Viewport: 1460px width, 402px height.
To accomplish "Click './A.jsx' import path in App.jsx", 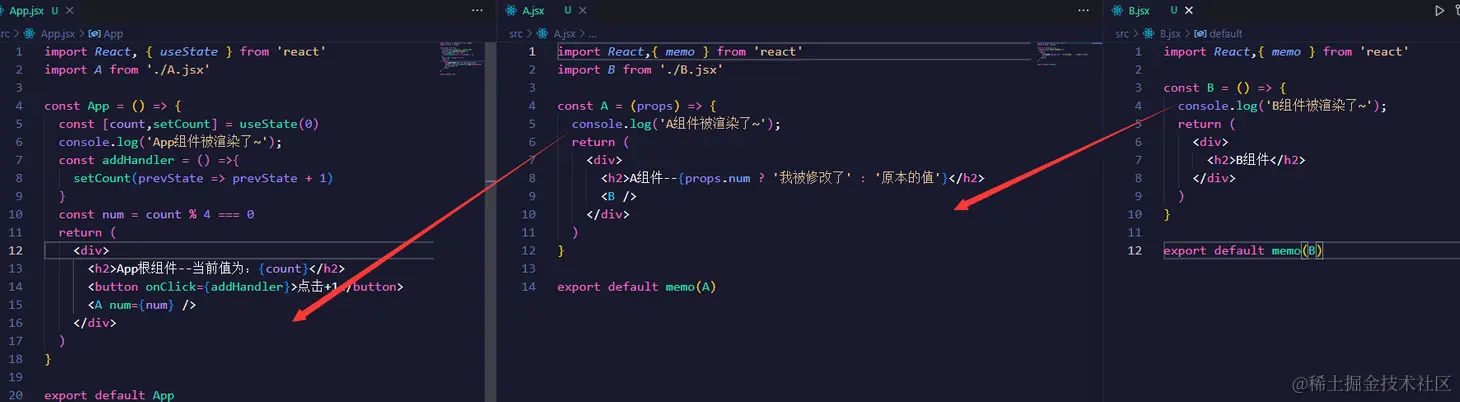I will click(178, 69).
